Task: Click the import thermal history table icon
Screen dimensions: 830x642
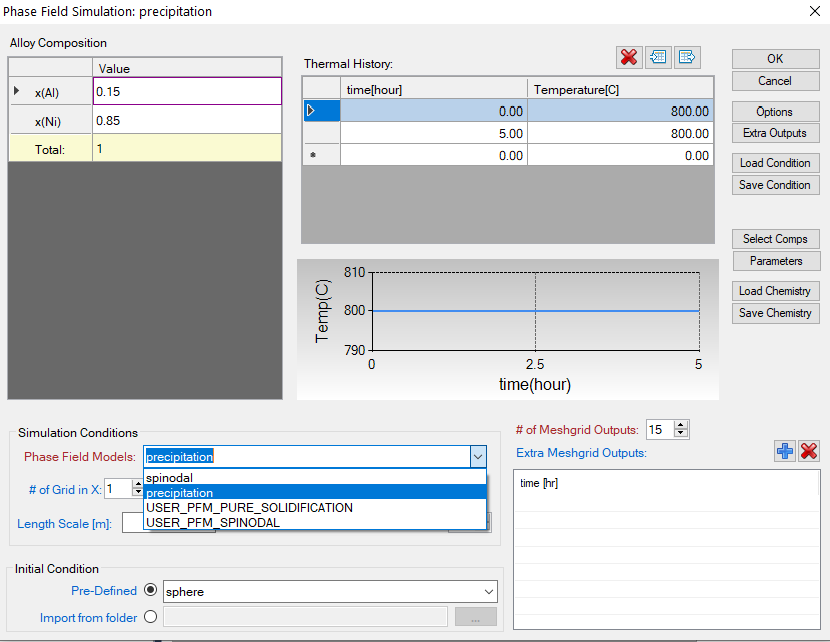Action: [x=658, y=57]
